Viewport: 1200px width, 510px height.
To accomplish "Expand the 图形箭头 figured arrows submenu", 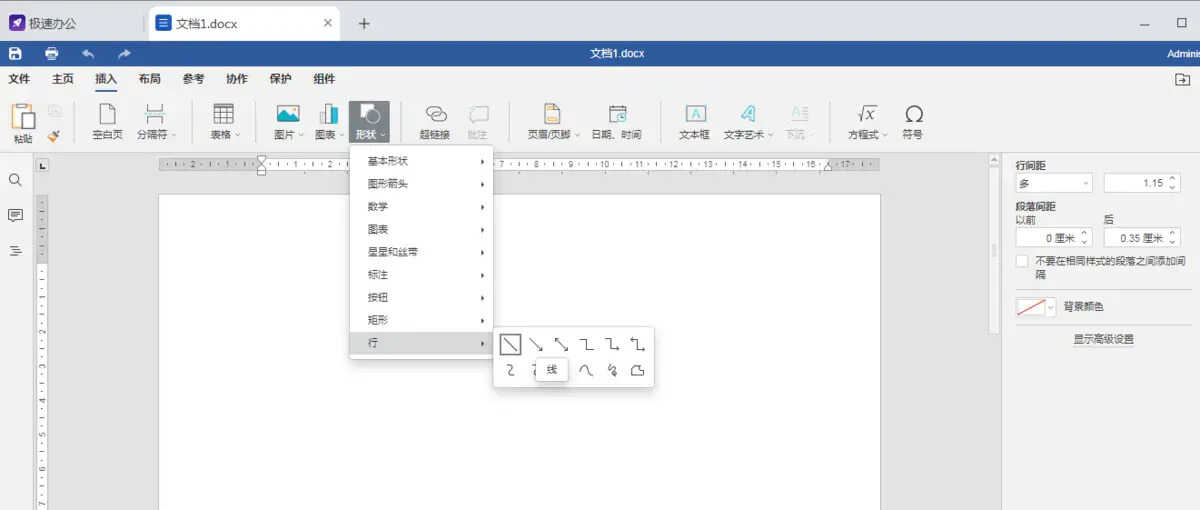I will (421, 184).
